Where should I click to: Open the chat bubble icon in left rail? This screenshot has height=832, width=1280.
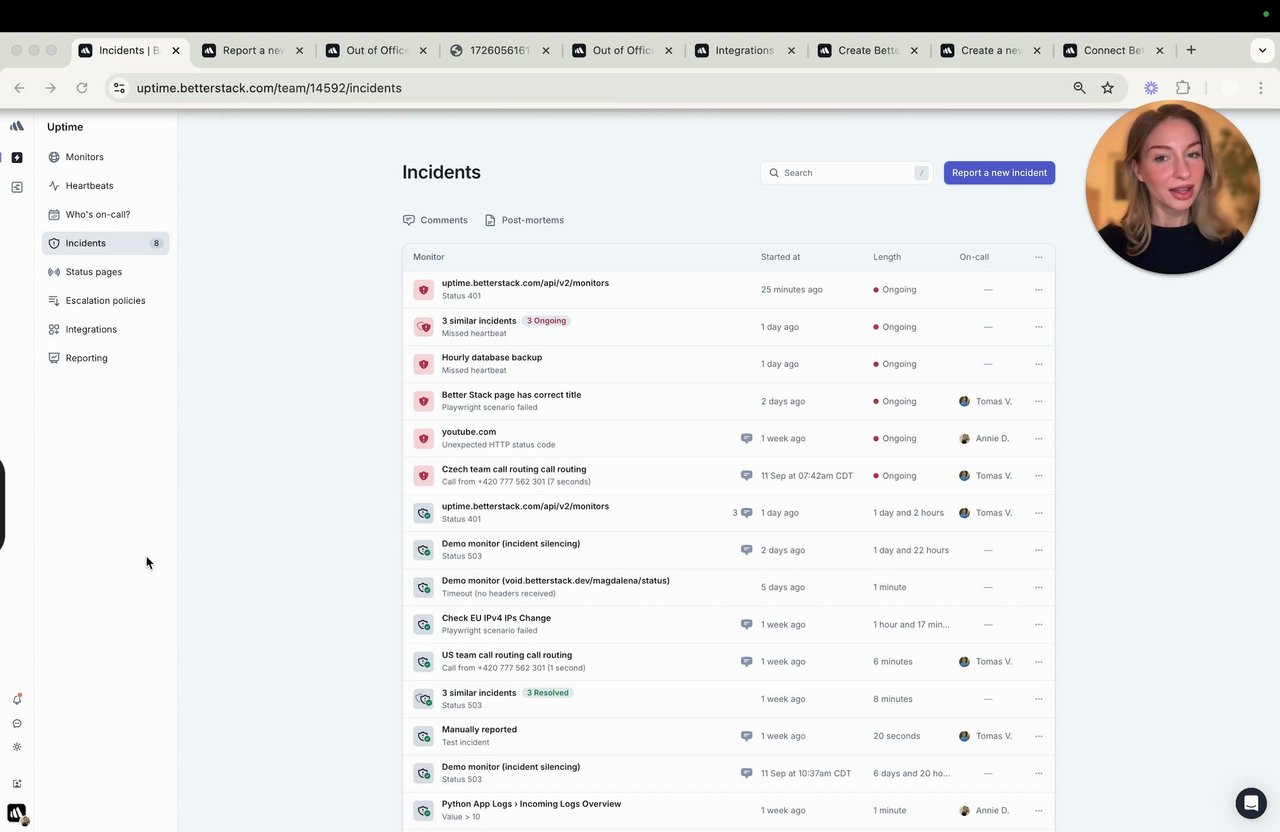[17, 723]
